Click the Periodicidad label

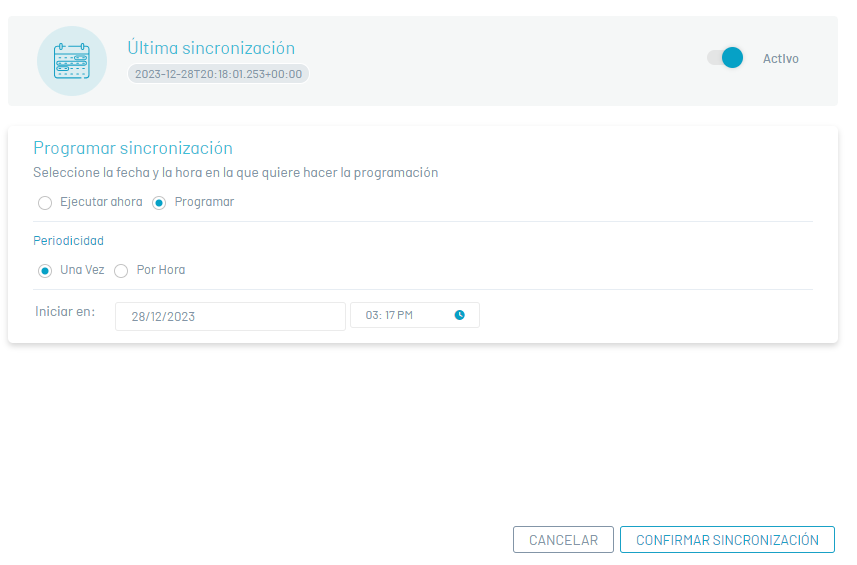tap(68, 240)
